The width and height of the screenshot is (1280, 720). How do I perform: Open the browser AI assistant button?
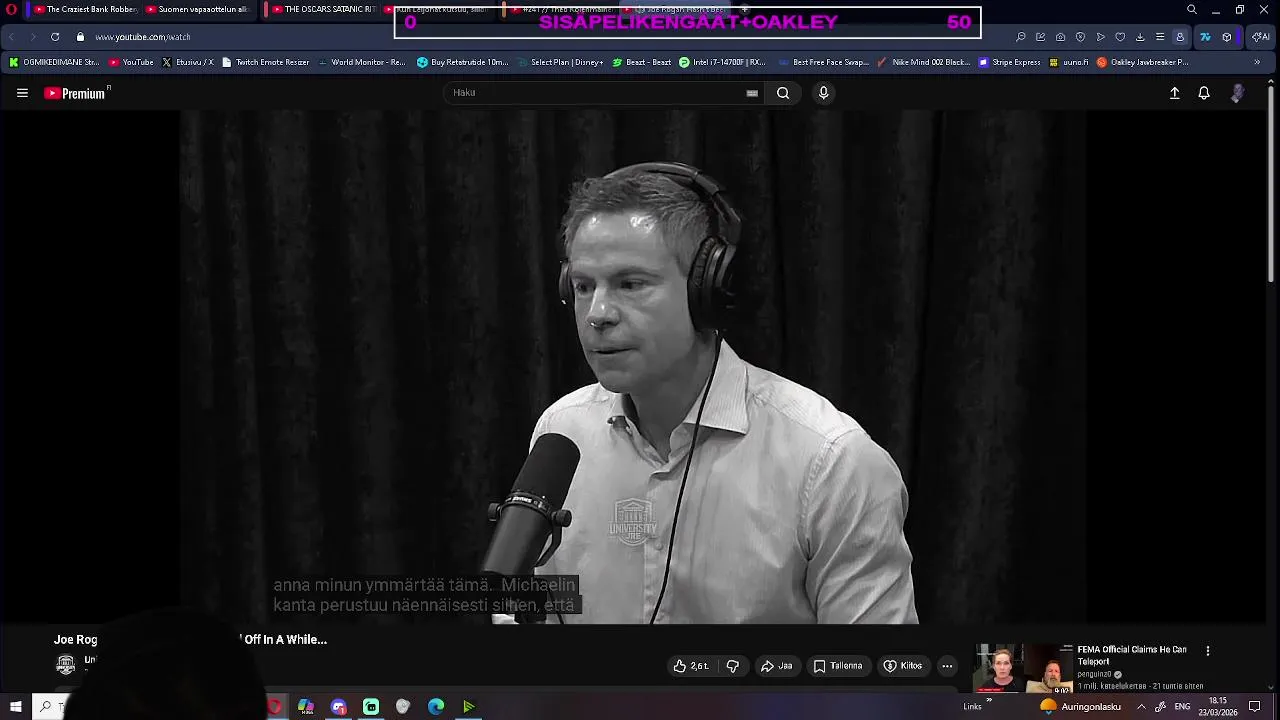click(x=1261, y=37)
